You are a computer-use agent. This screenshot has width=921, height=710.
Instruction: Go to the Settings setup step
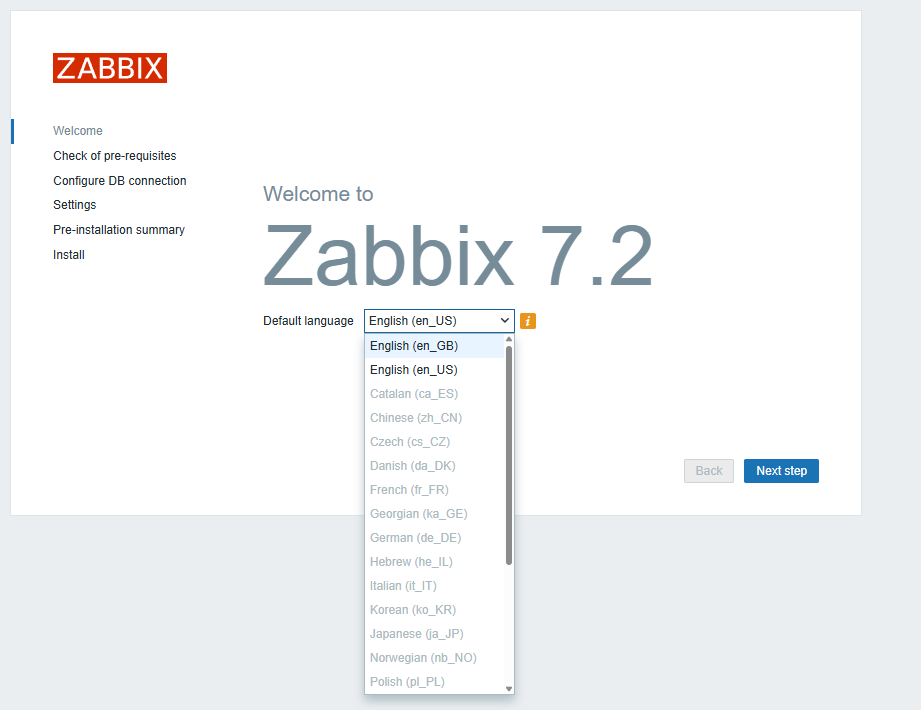pyautogui.click(x=75, y=205)
